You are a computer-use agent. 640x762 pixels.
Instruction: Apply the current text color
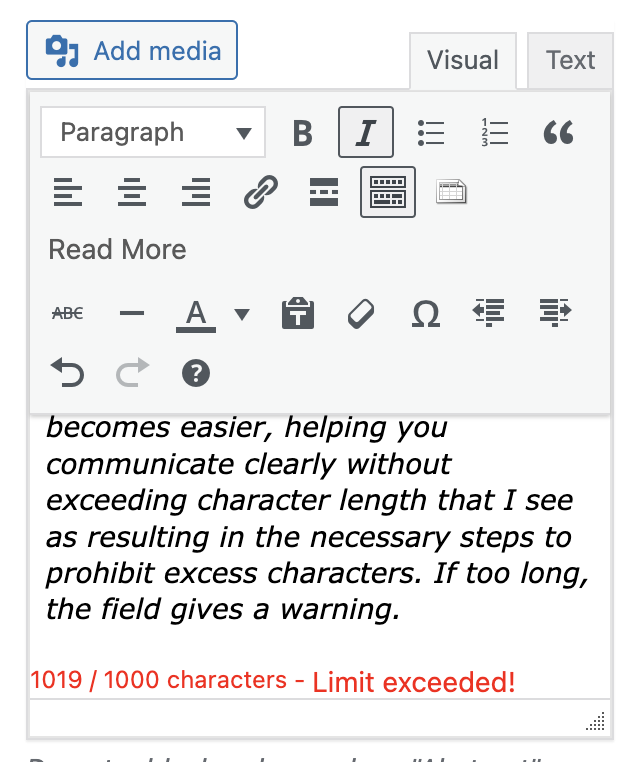(196, 314)
